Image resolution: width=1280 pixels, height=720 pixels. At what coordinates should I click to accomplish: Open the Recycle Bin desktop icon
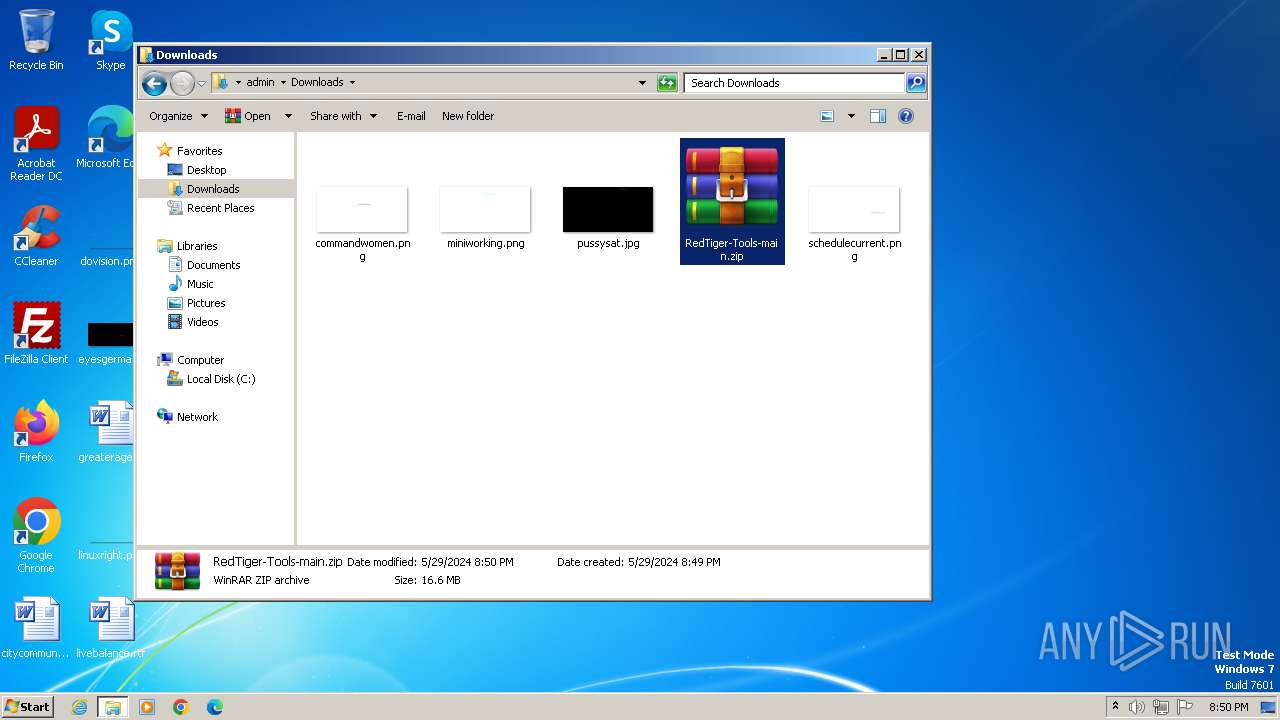pos(36,40)
